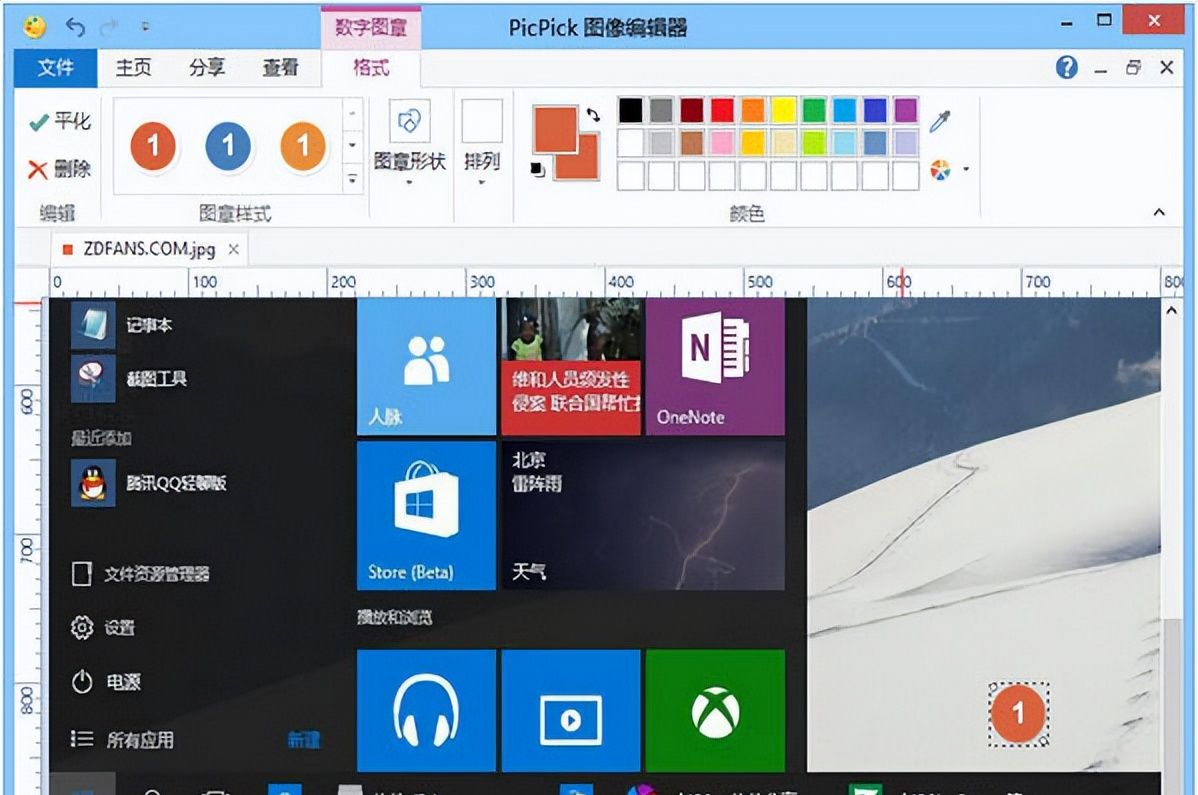1198x795 pixels.
Task: Click the 设置 gear entry in the canvas image
Action: (103, 628)
